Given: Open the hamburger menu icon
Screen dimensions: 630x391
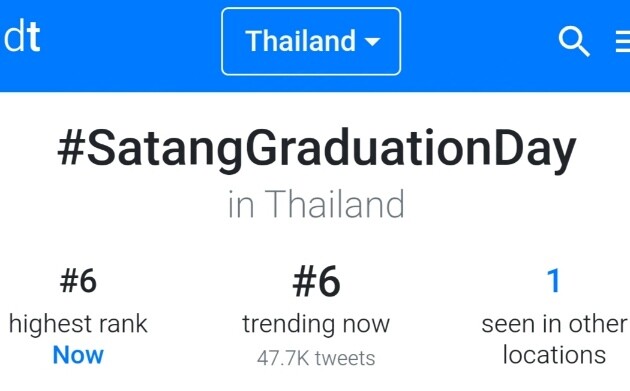Looking at the screenshot, I should click(623, 42).
